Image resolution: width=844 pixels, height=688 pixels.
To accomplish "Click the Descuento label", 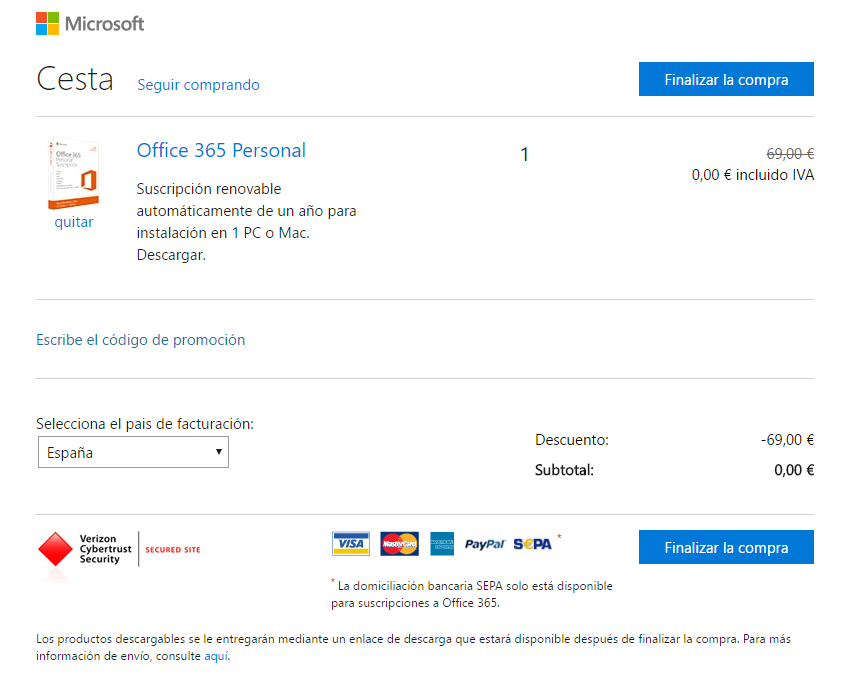I will pos(572,440).
